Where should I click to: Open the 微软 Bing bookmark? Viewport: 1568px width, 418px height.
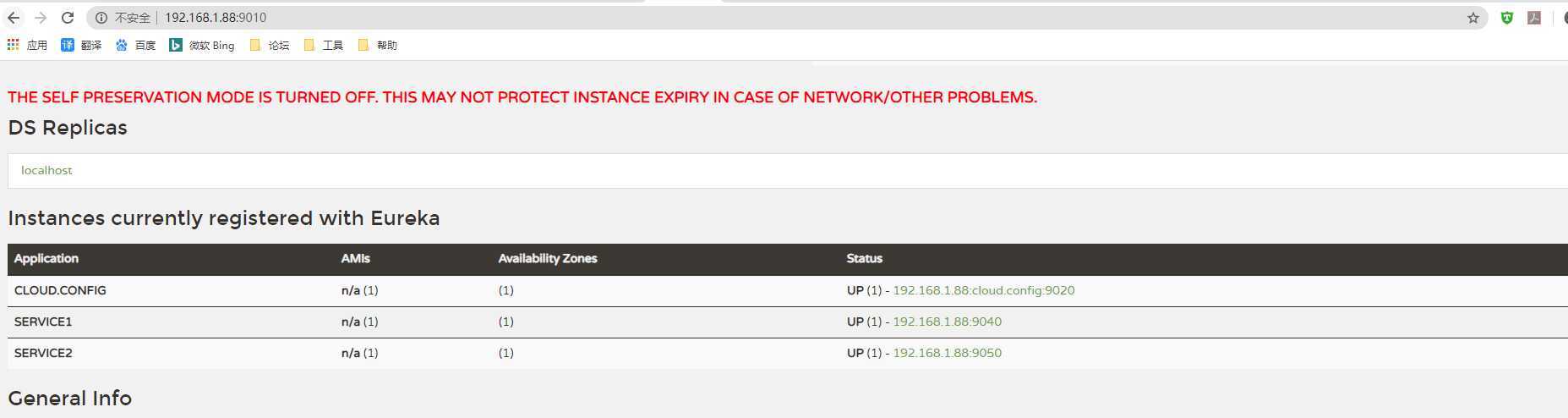[202, 45]
